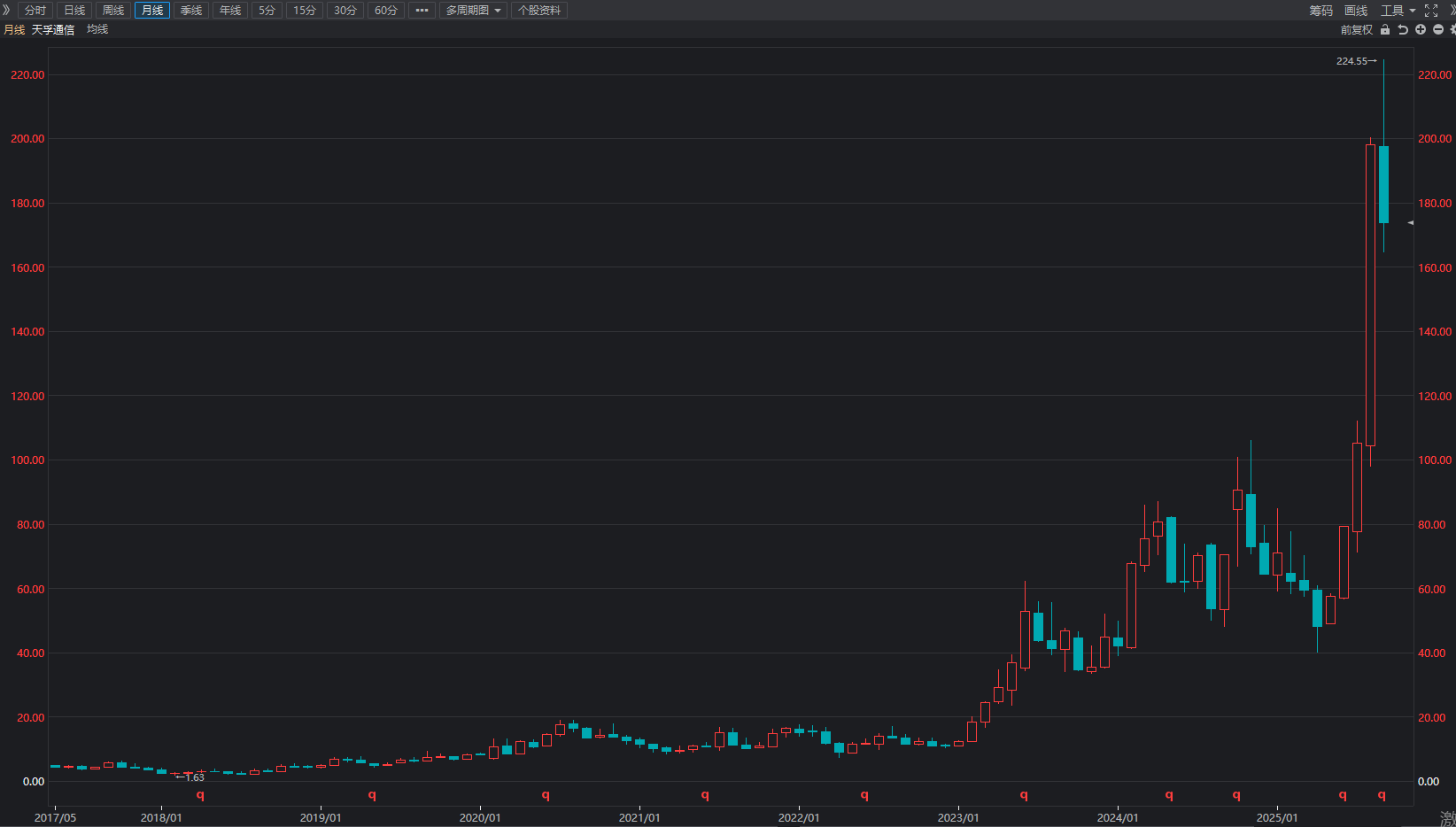Click the undo arrow icon on chart toolbar
This screenshot has height=827, width=1456.
[1403, 30]
